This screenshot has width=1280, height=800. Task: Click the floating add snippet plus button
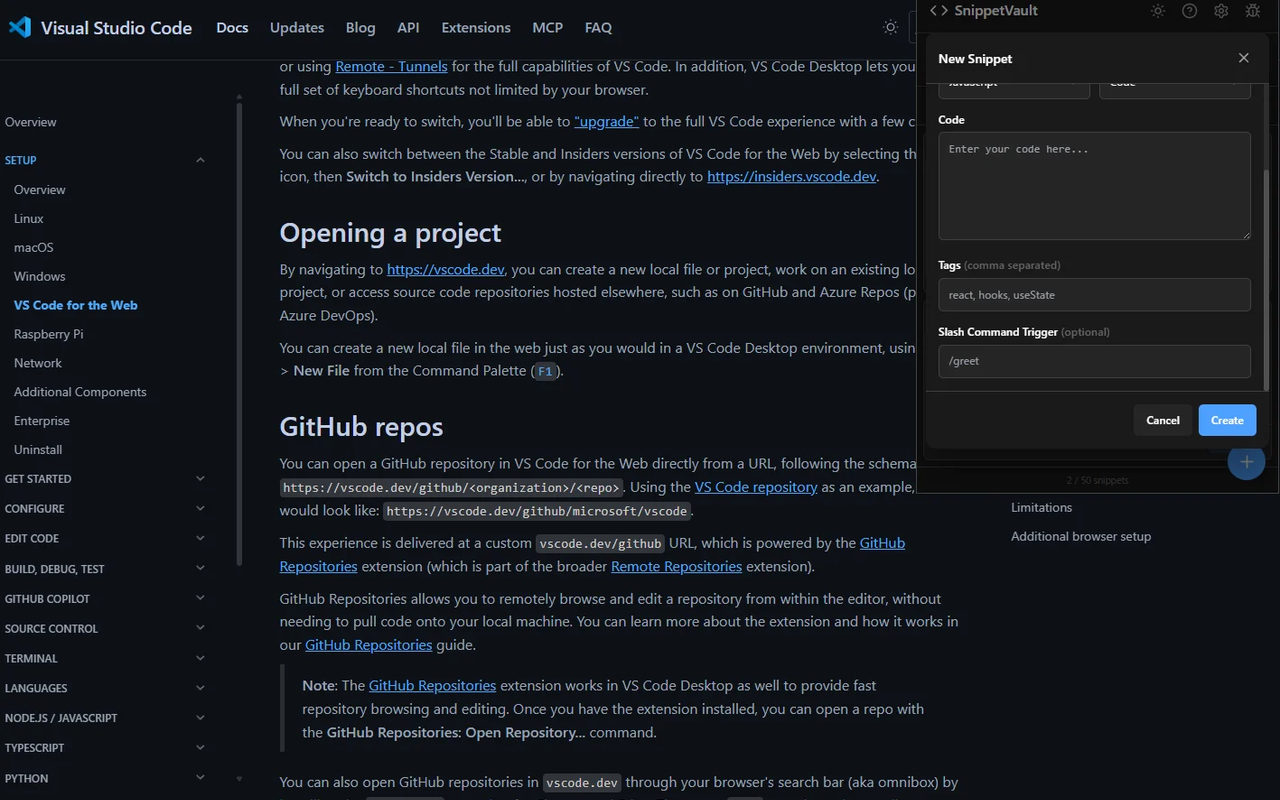coord(1246,462)
